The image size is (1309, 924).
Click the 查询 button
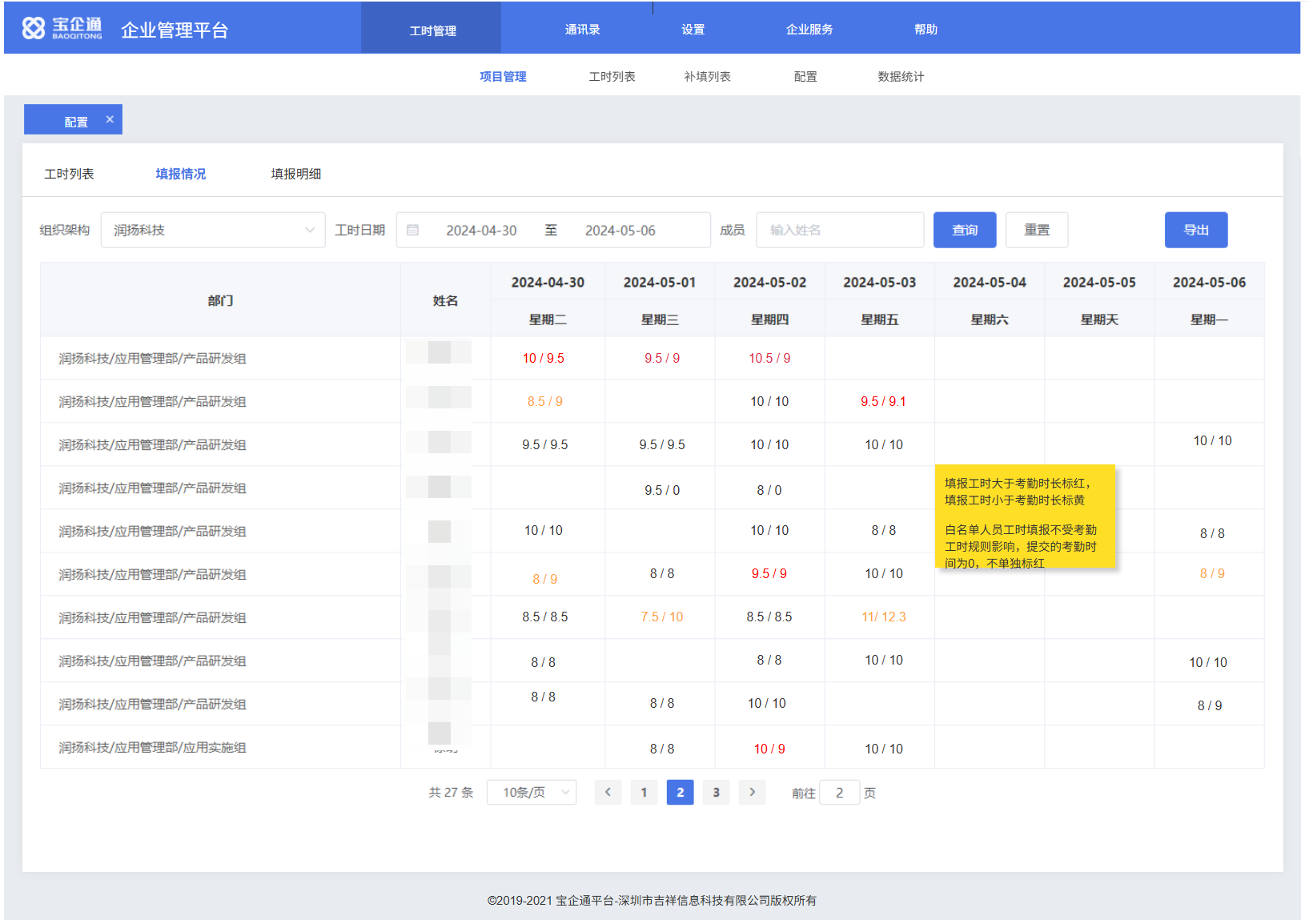pos(965,231)
